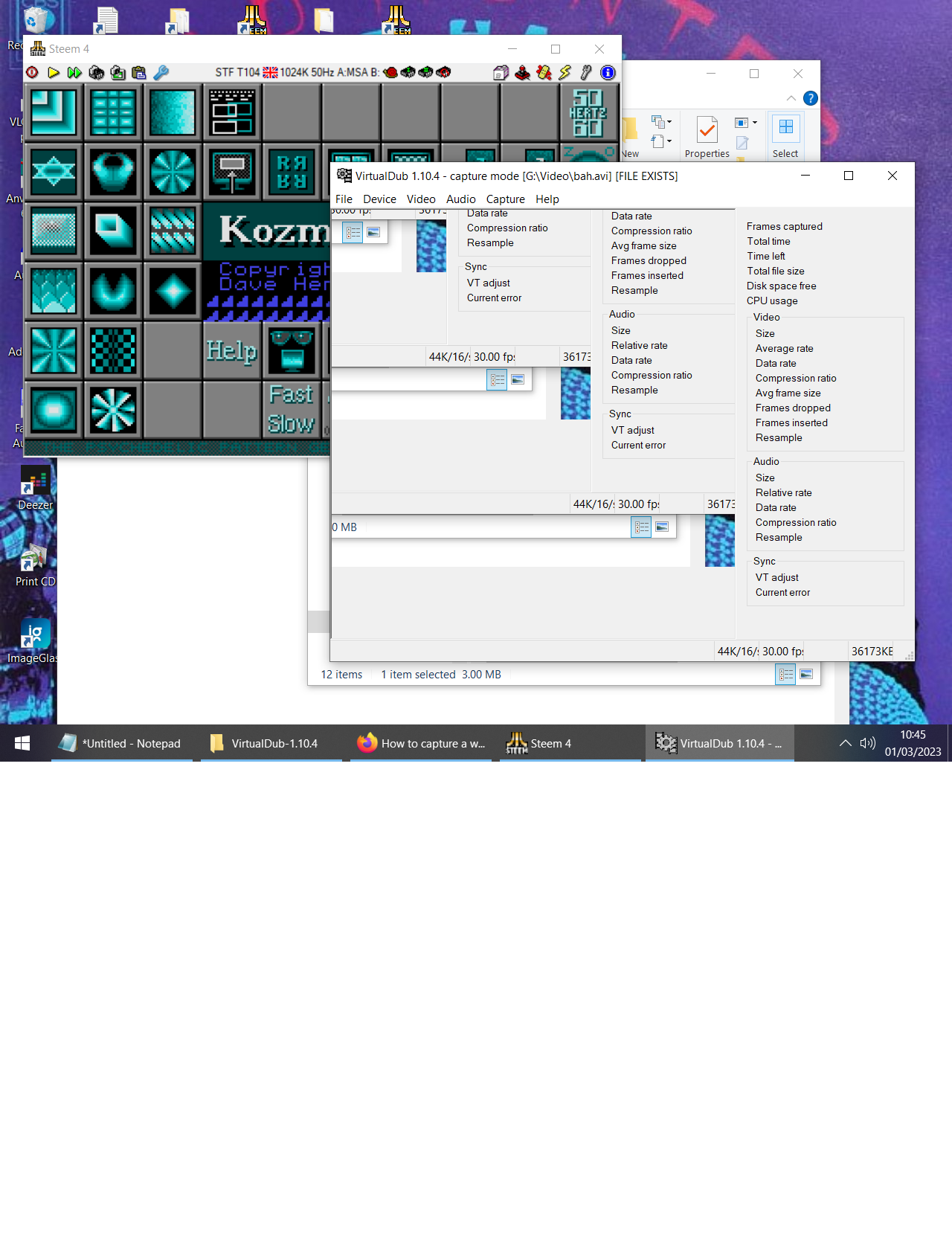The height and width of the screenshot is (1260, 952).
Task: Open Steem patches blue wrench icon
Action: [161, 72]
